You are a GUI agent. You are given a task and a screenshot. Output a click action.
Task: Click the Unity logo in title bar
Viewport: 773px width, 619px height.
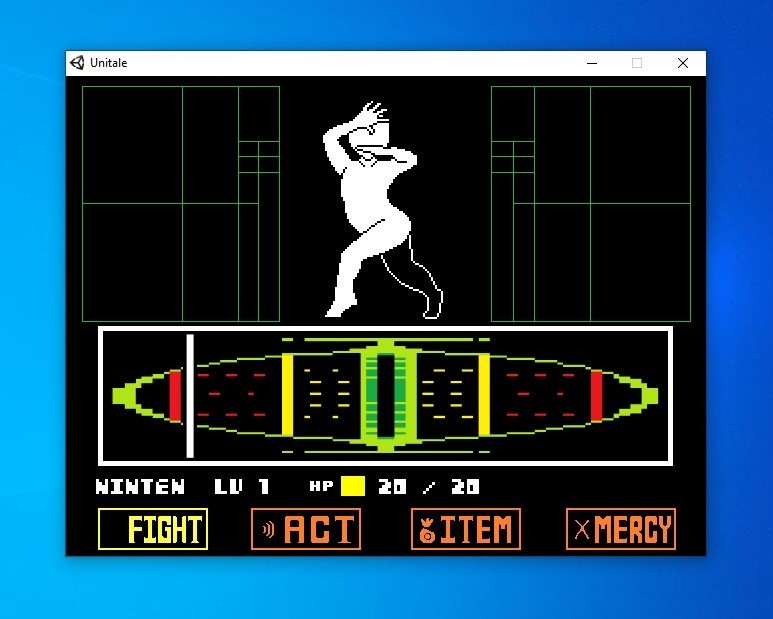point(77,63)
